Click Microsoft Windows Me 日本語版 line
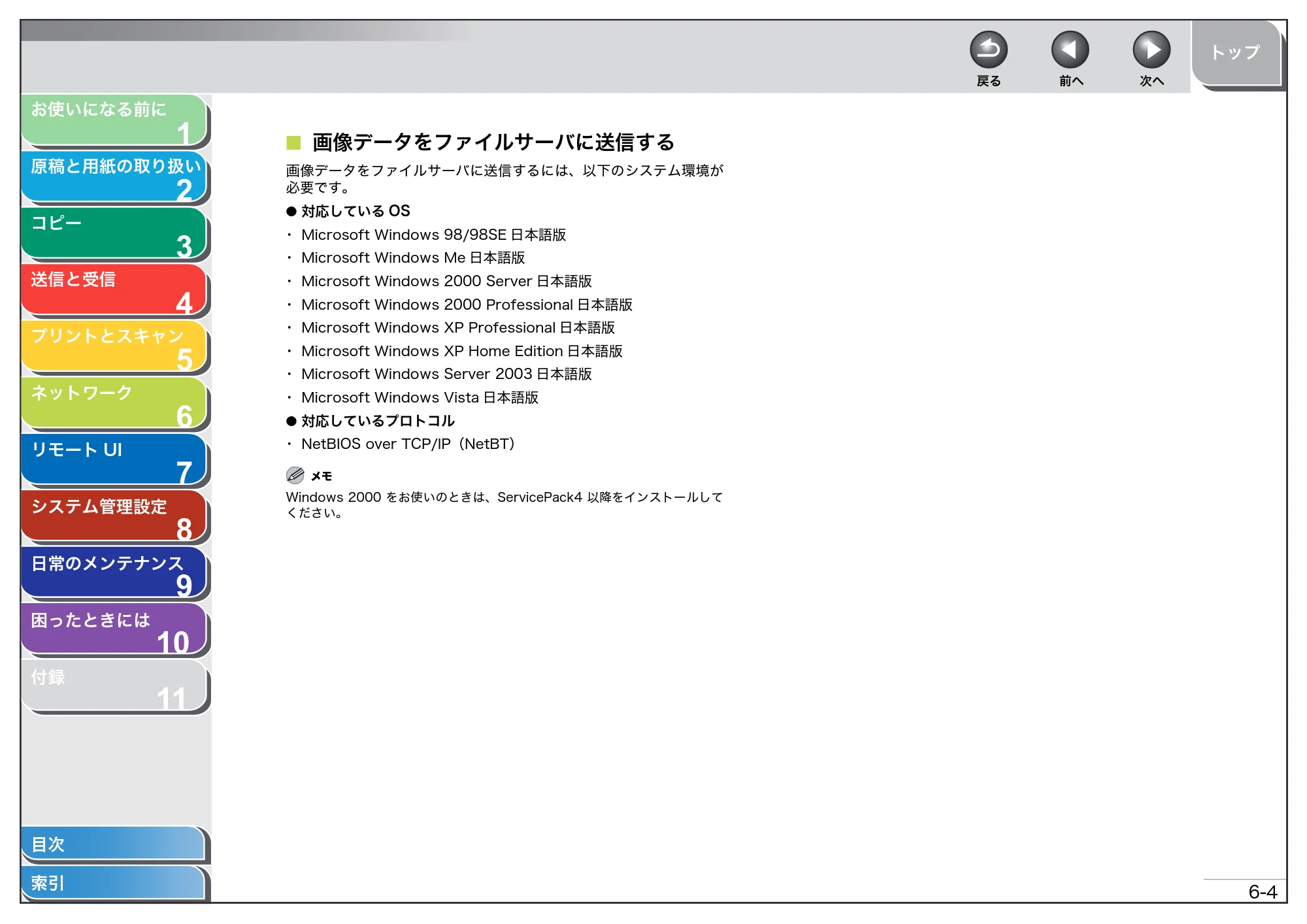The height and width of the screenshot is (924, 1307). pyautogui.click(x=413, y=257)
